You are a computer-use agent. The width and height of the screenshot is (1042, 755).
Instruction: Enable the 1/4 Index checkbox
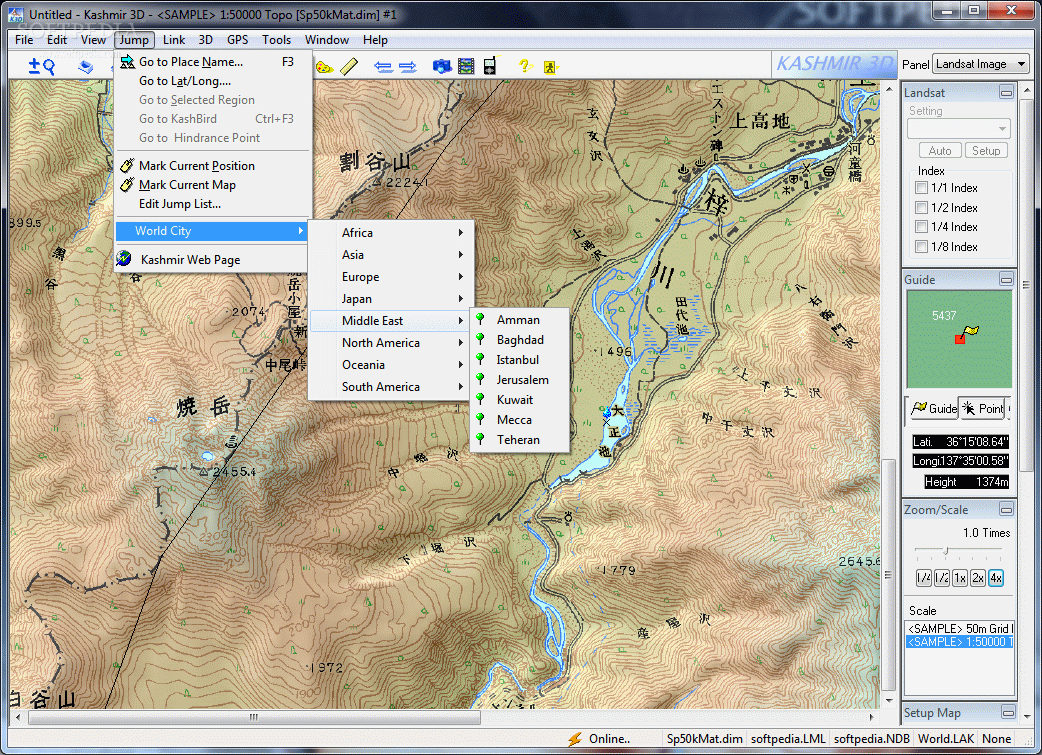pos(922,227)
